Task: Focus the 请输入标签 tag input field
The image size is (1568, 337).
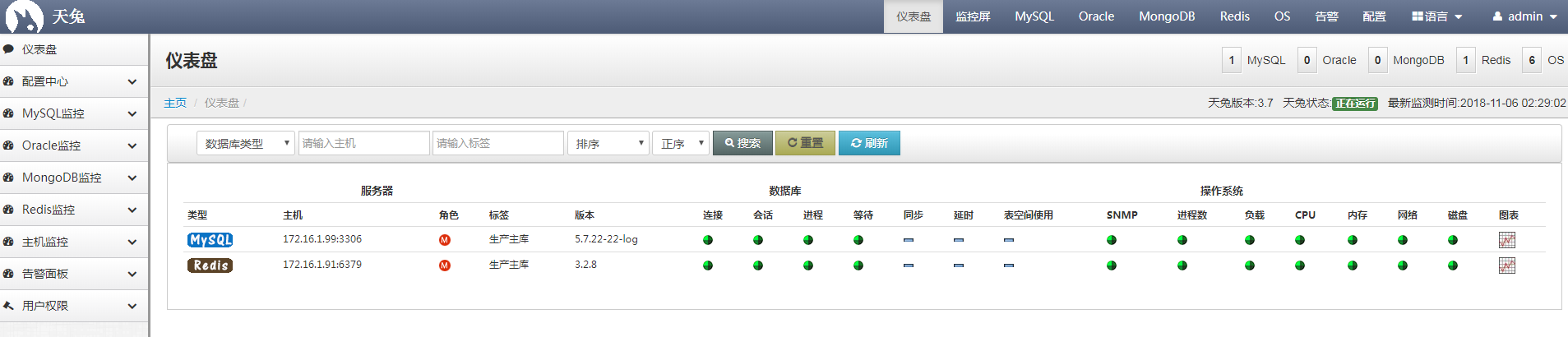Action: tap(497, 143)
